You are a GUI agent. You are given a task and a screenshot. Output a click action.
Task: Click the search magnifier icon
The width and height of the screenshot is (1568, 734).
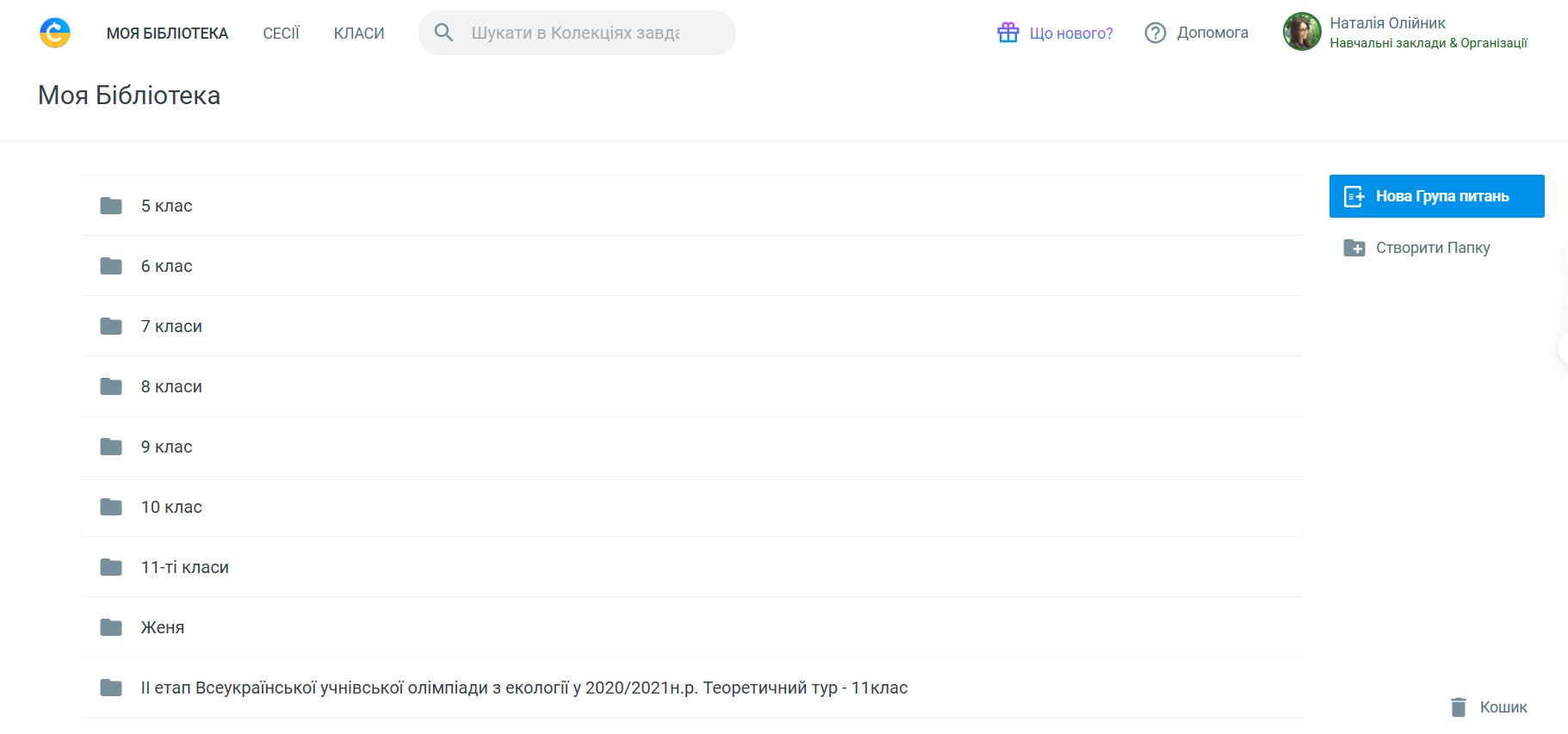[x=443, y=33]
